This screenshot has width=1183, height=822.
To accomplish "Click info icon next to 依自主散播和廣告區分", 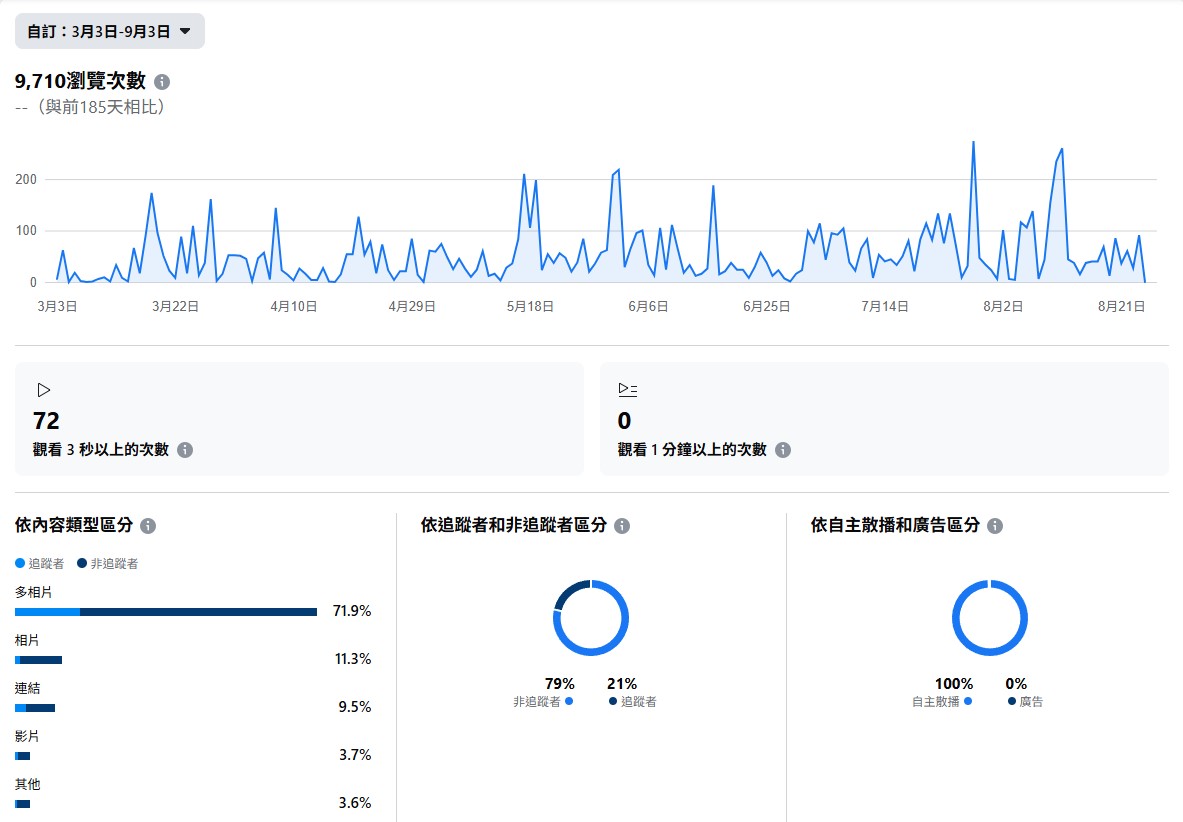I will 995,526.
